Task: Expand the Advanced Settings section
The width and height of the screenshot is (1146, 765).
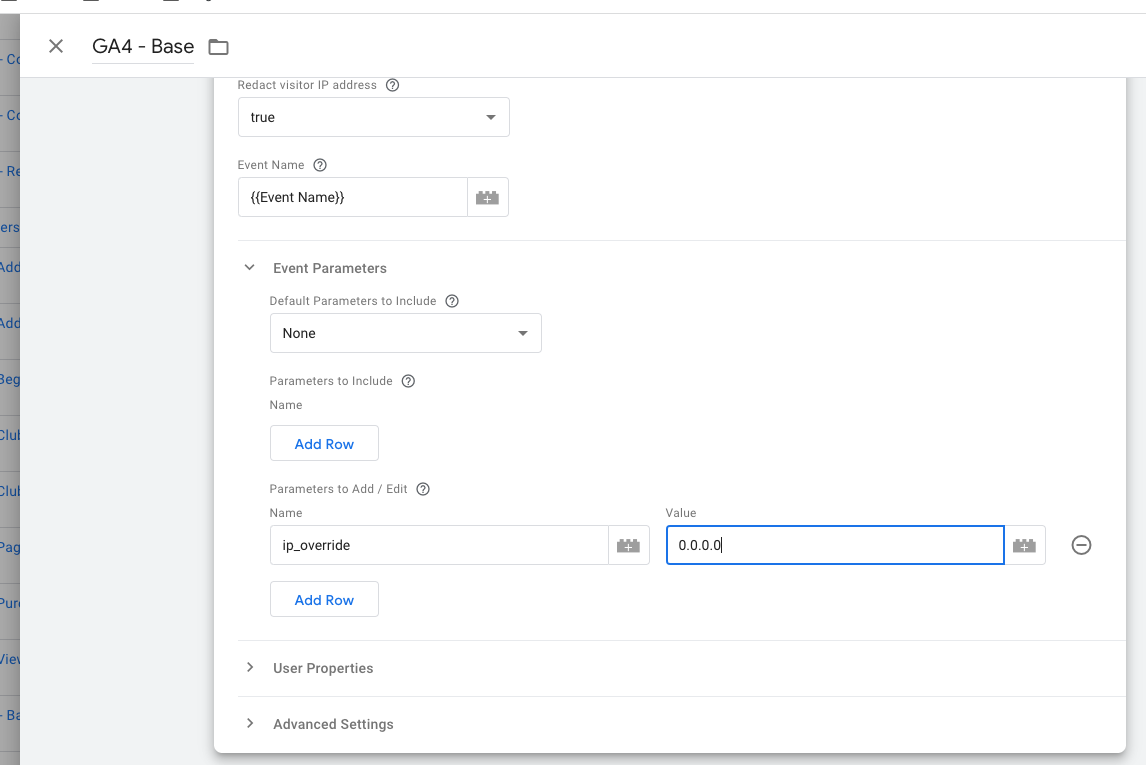Action: pyautogui.click(x=250, y=723)
